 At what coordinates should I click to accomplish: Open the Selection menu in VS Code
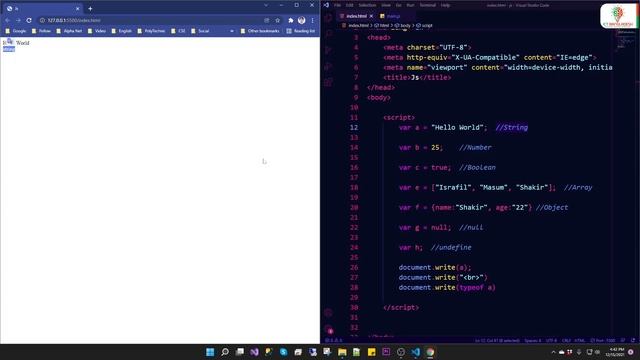click(x=367, y=5)
